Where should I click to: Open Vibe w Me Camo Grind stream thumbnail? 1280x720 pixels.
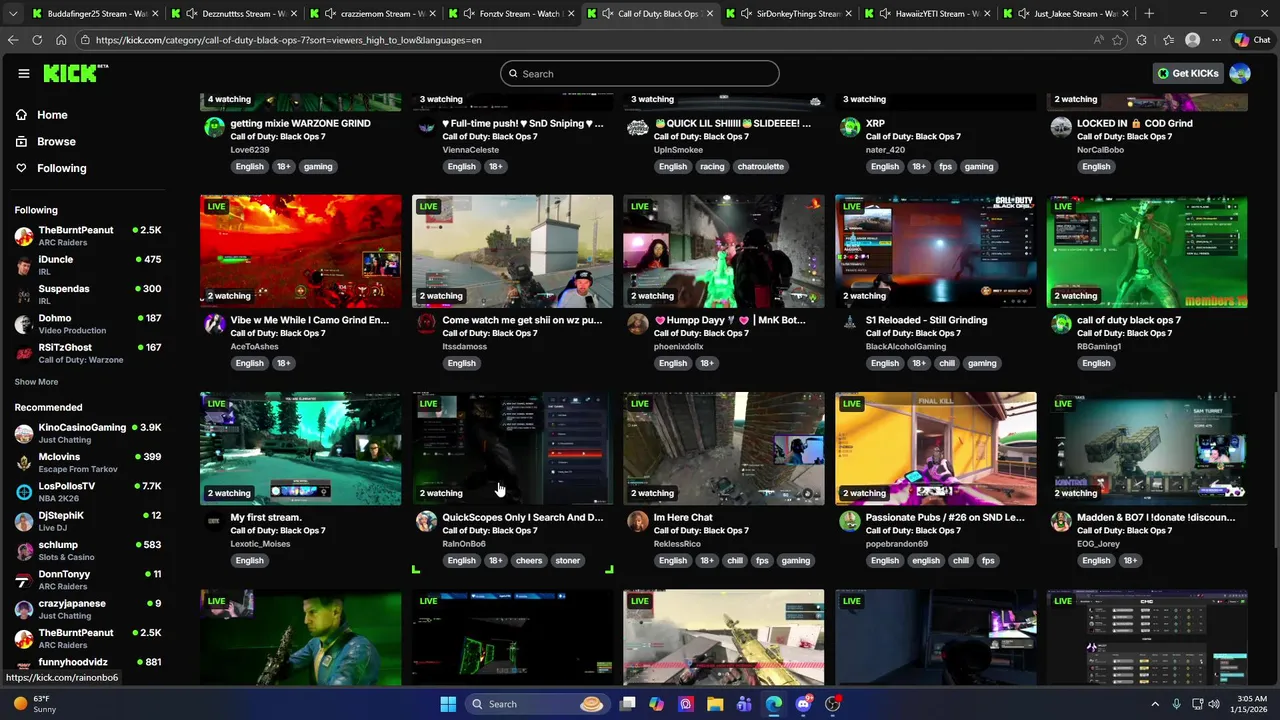click(x=301, y=251)
